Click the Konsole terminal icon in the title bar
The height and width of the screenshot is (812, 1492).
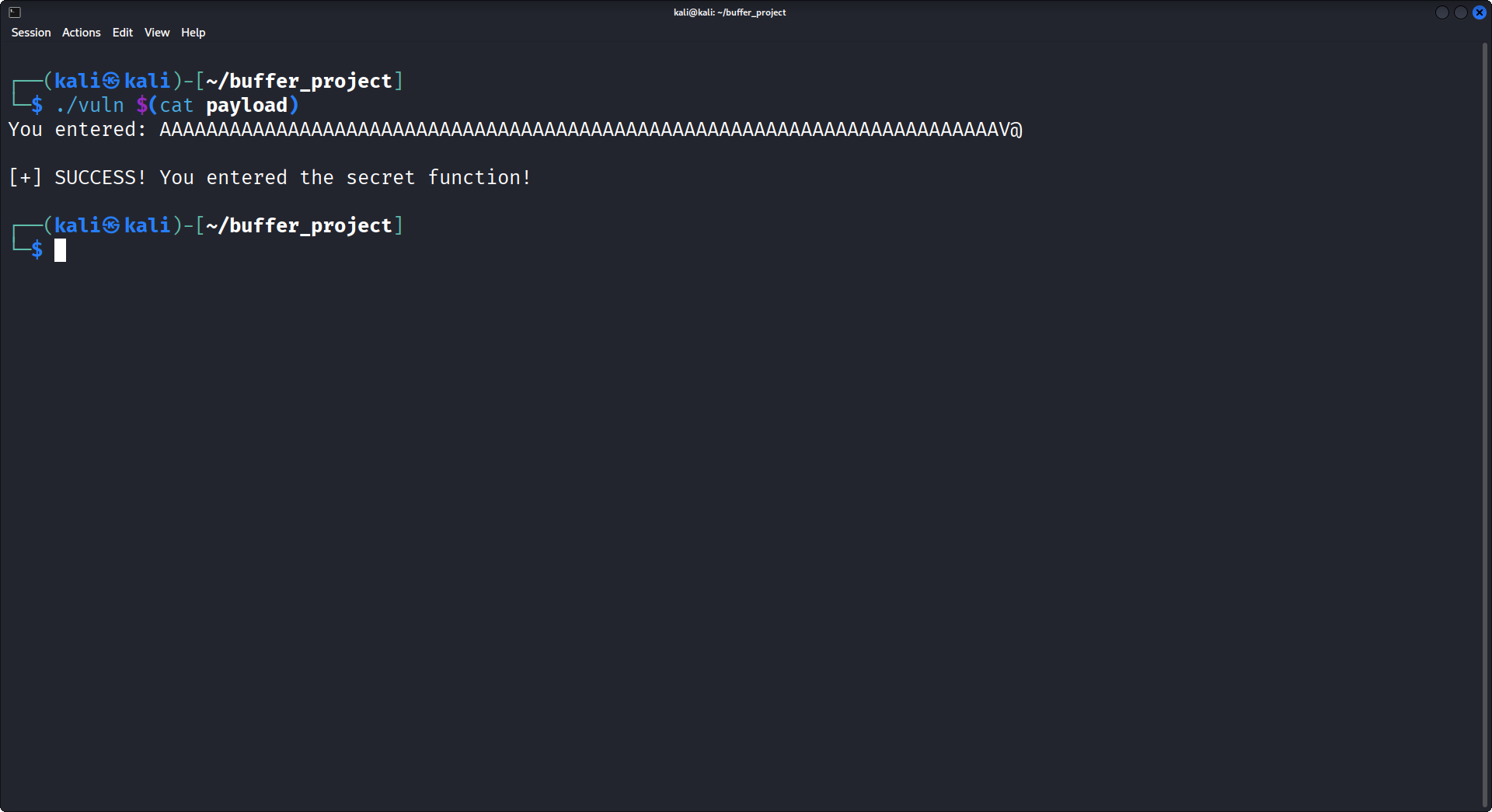coord(13,12)
